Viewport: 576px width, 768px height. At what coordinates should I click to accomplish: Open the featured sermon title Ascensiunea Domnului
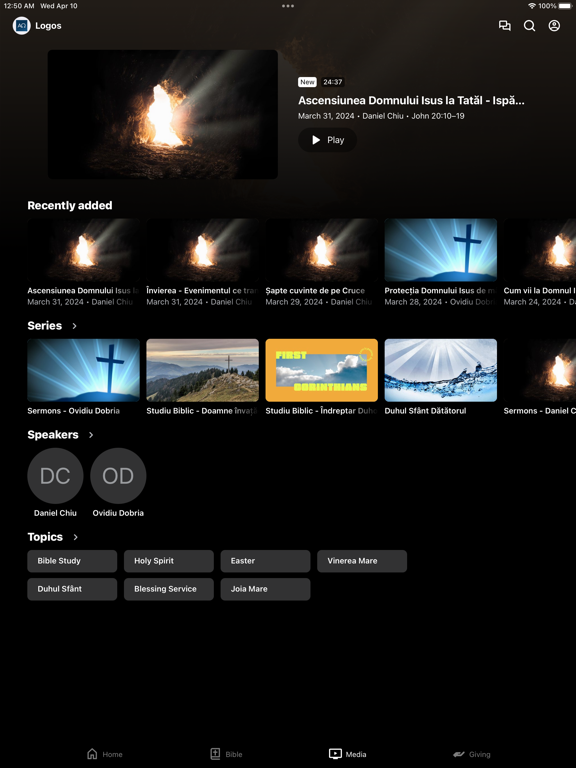(x=411, y=100)
